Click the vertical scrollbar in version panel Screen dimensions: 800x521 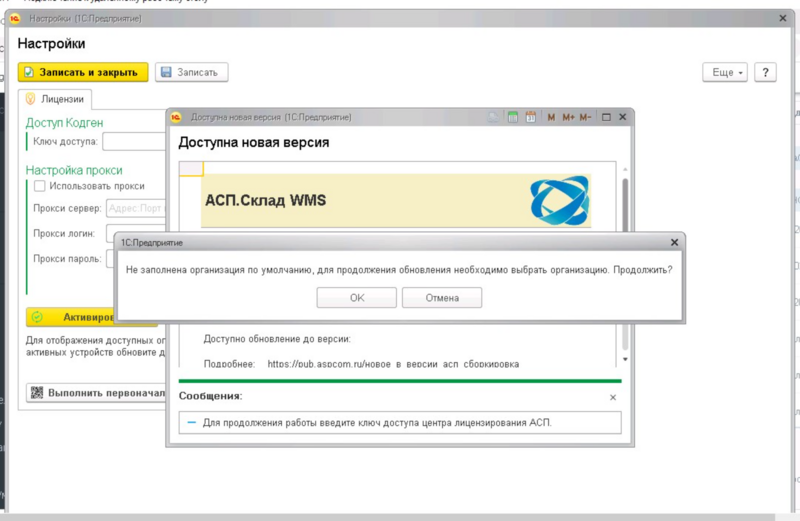[625, 264]
